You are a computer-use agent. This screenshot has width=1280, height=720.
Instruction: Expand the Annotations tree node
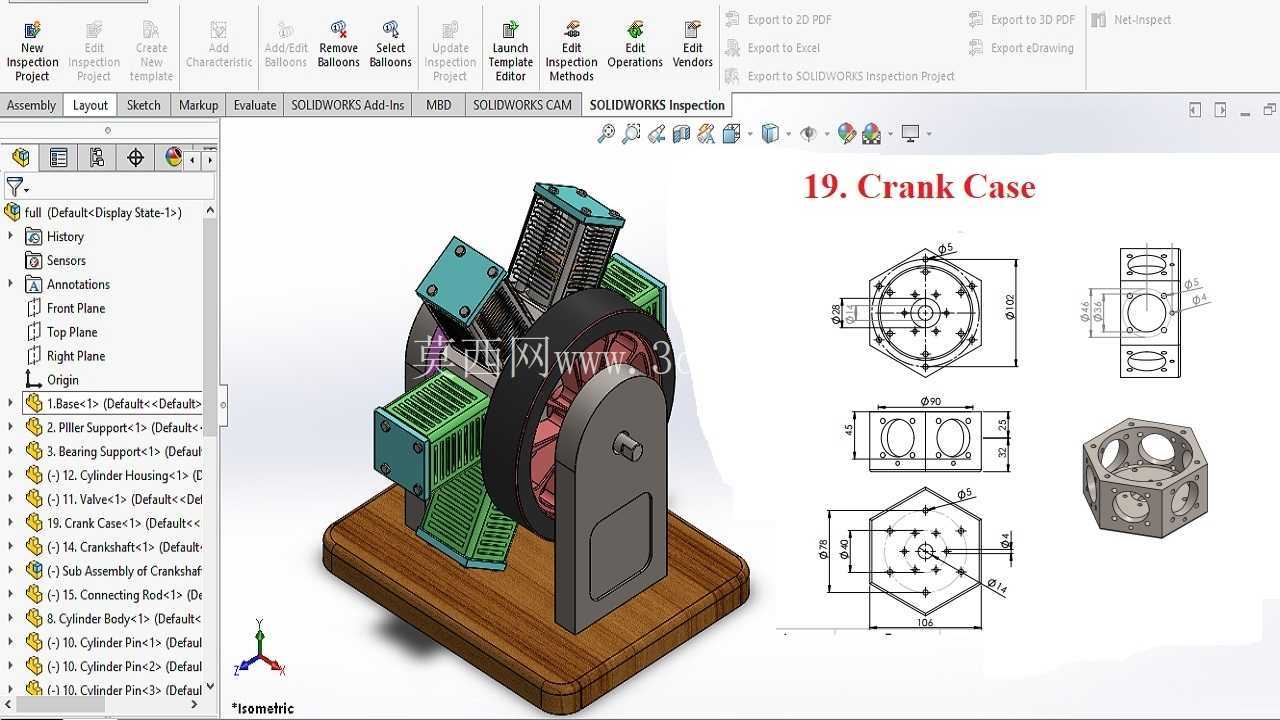click(11, 284)
